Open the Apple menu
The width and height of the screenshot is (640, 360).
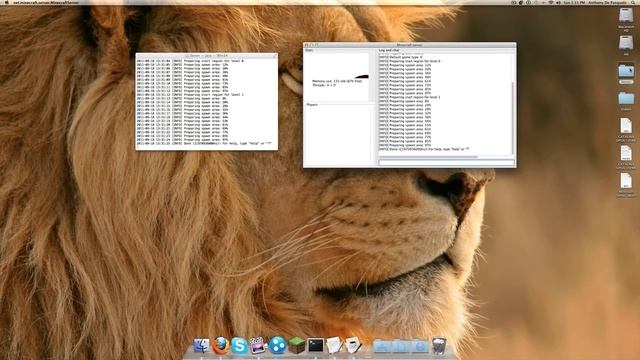(7, 2)
